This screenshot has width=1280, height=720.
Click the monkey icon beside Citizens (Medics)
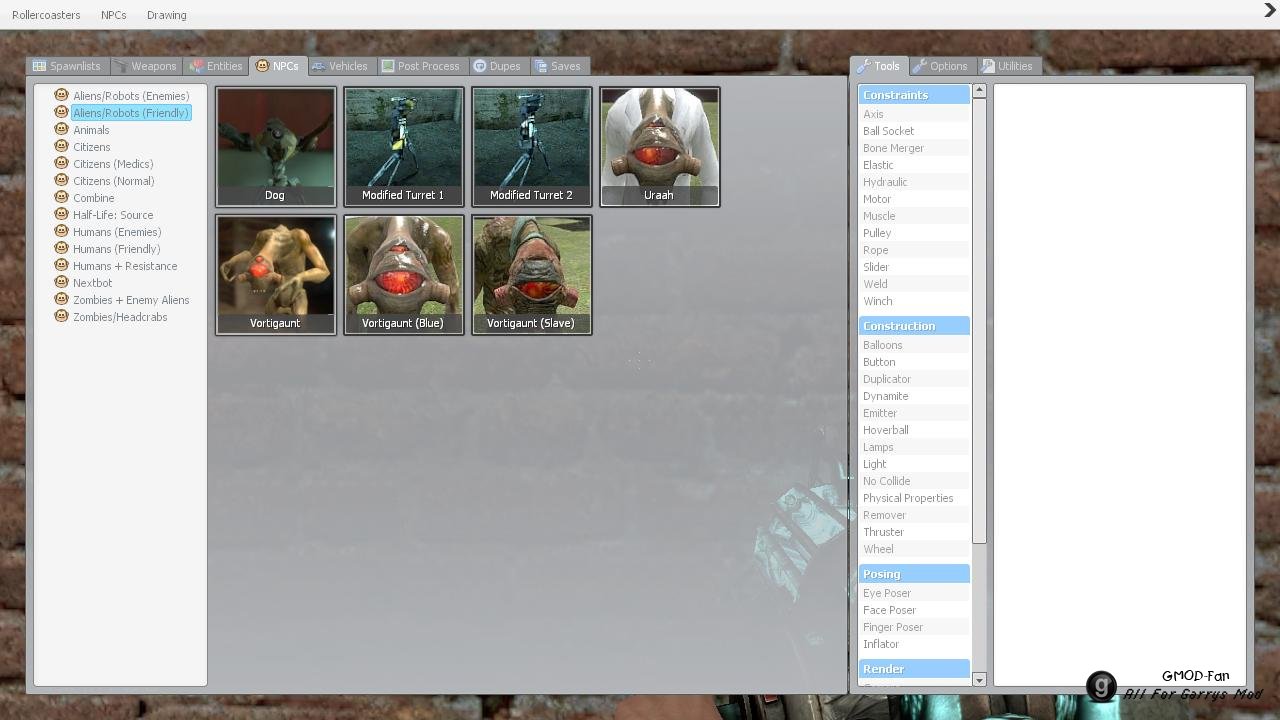point(61,163)
